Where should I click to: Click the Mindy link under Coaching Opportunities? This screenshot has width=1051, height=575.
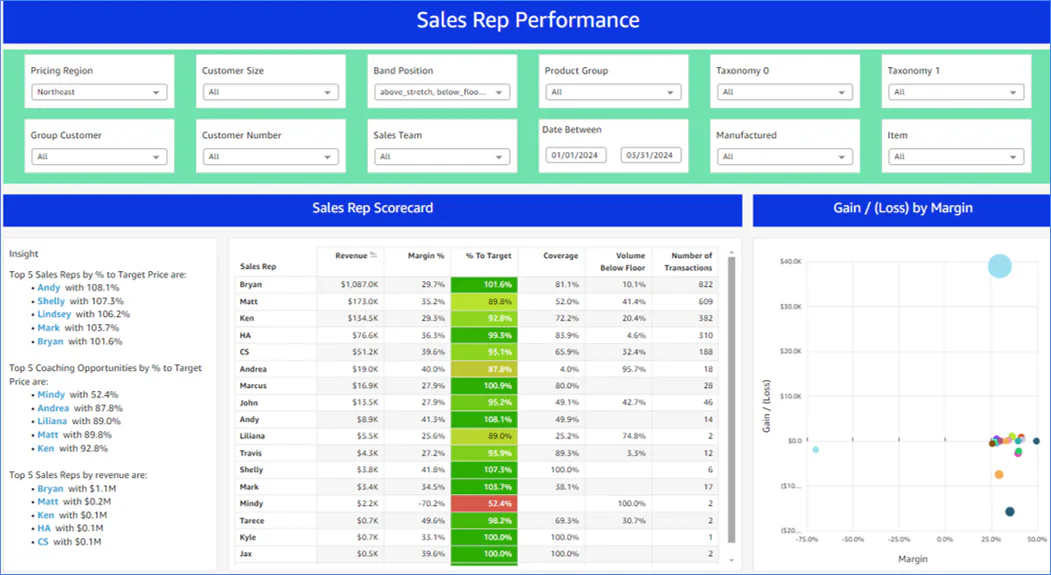(51, 395)
